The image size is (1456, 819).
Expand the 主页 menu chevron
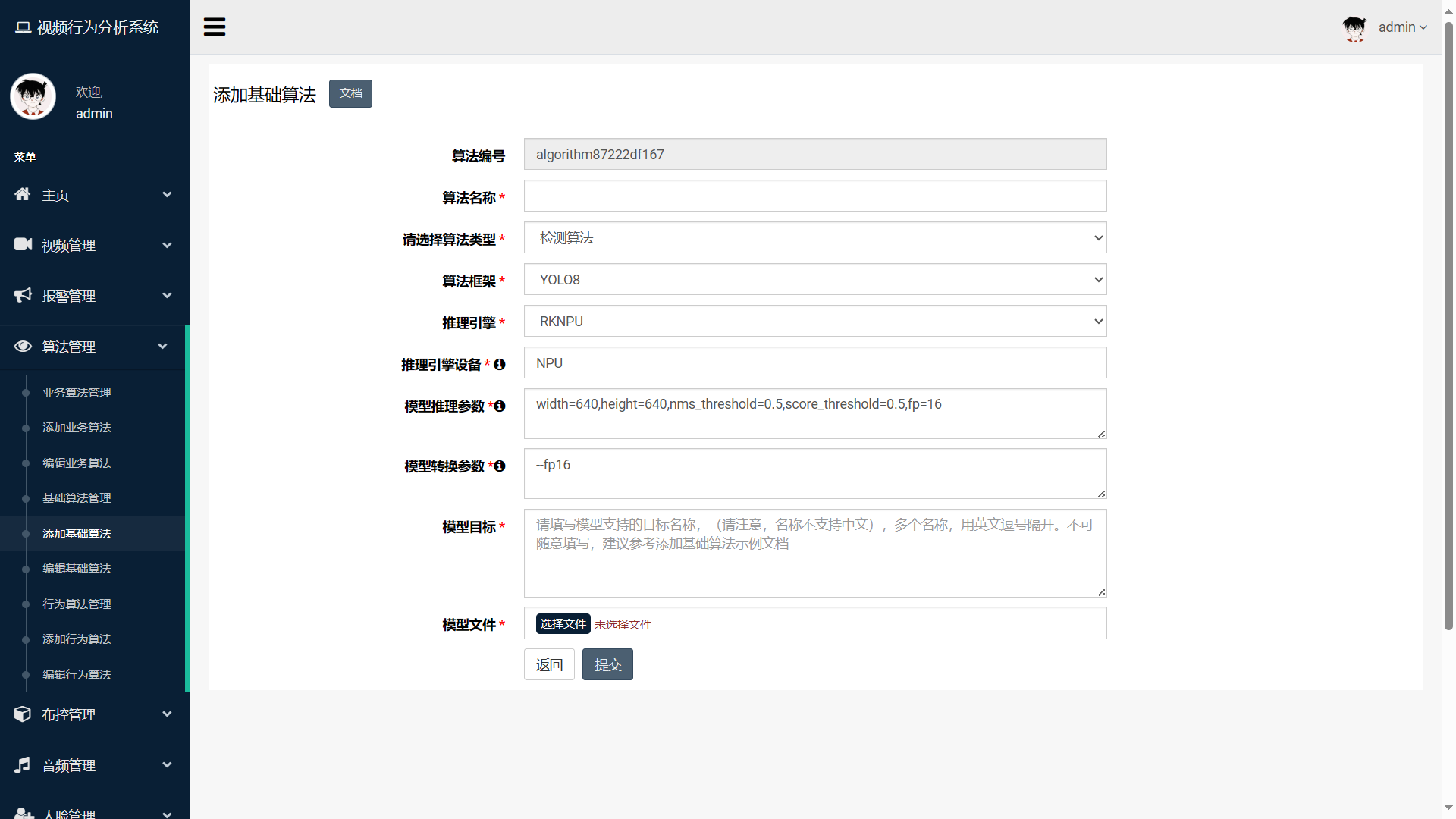point(166,194)
